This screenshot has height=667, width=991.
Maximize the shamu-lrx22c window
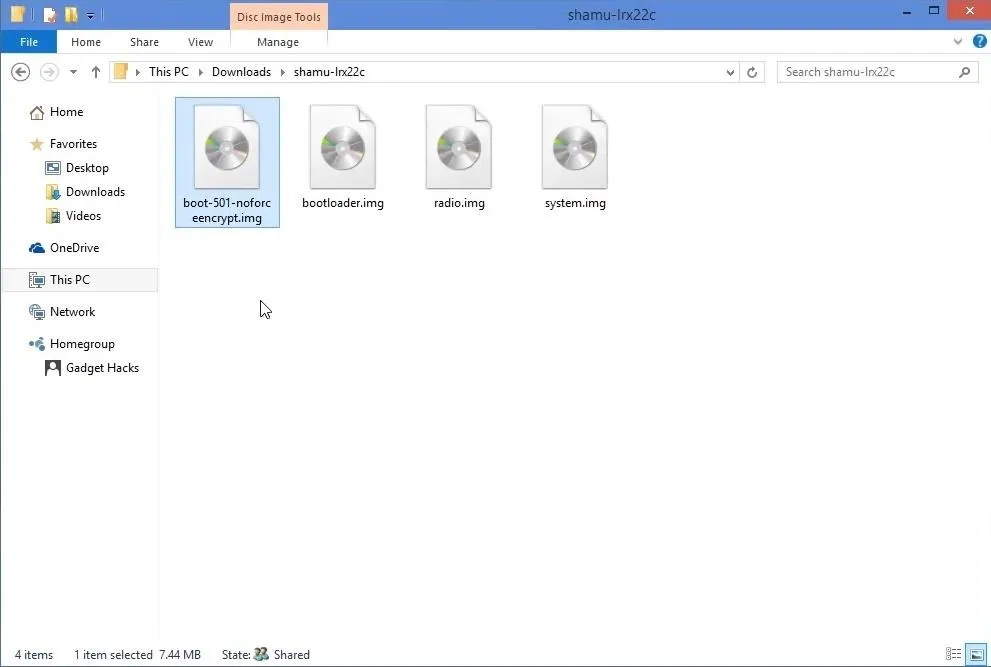pos(933,11)
